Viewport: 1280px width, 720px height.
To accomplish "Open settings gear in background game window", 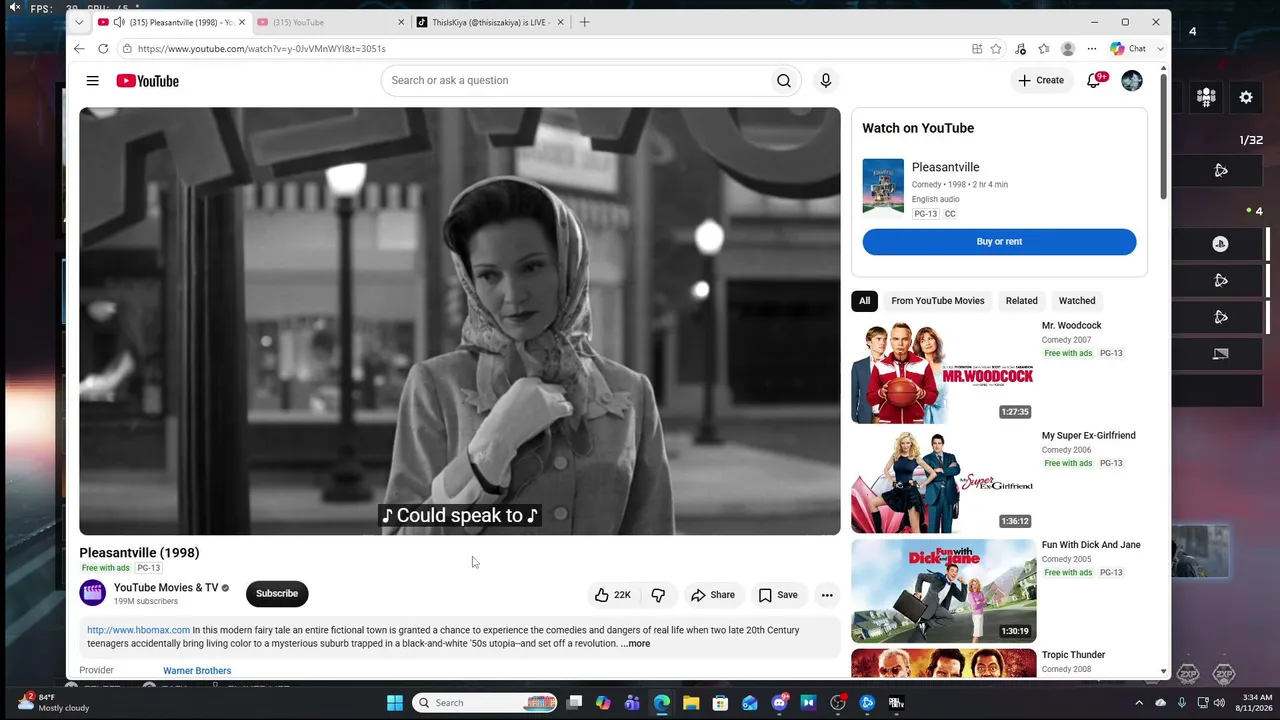I will pyautogui.click(x=1246, y=97).
